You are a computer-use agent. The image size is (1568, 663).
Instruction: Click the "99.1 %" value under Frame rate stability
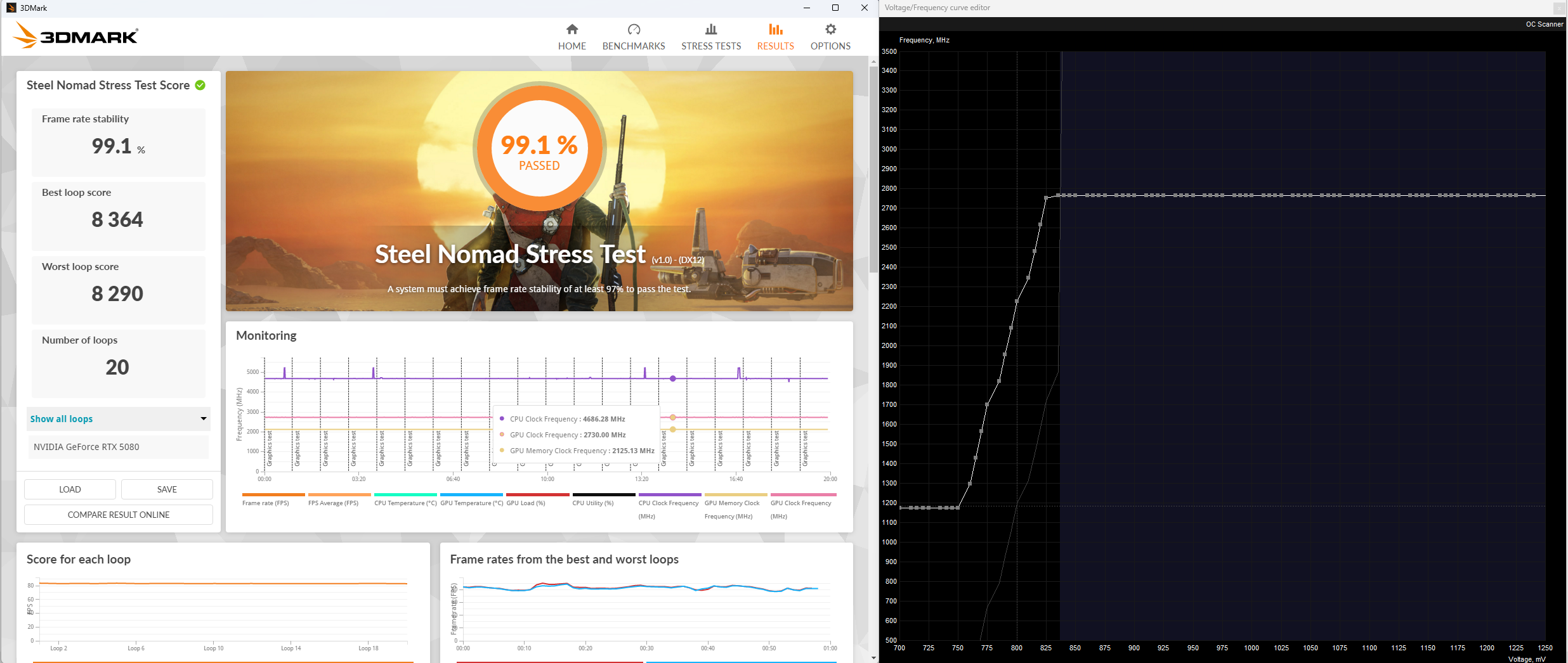click(119, 146)
